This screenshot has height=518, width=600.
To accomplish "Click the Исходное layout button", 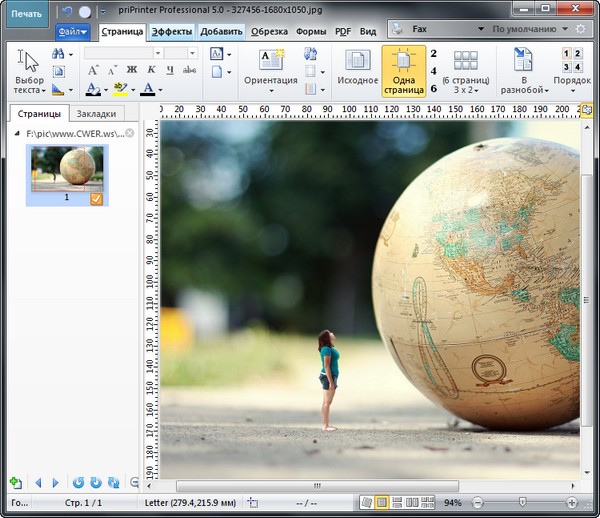I will [357, 70].
